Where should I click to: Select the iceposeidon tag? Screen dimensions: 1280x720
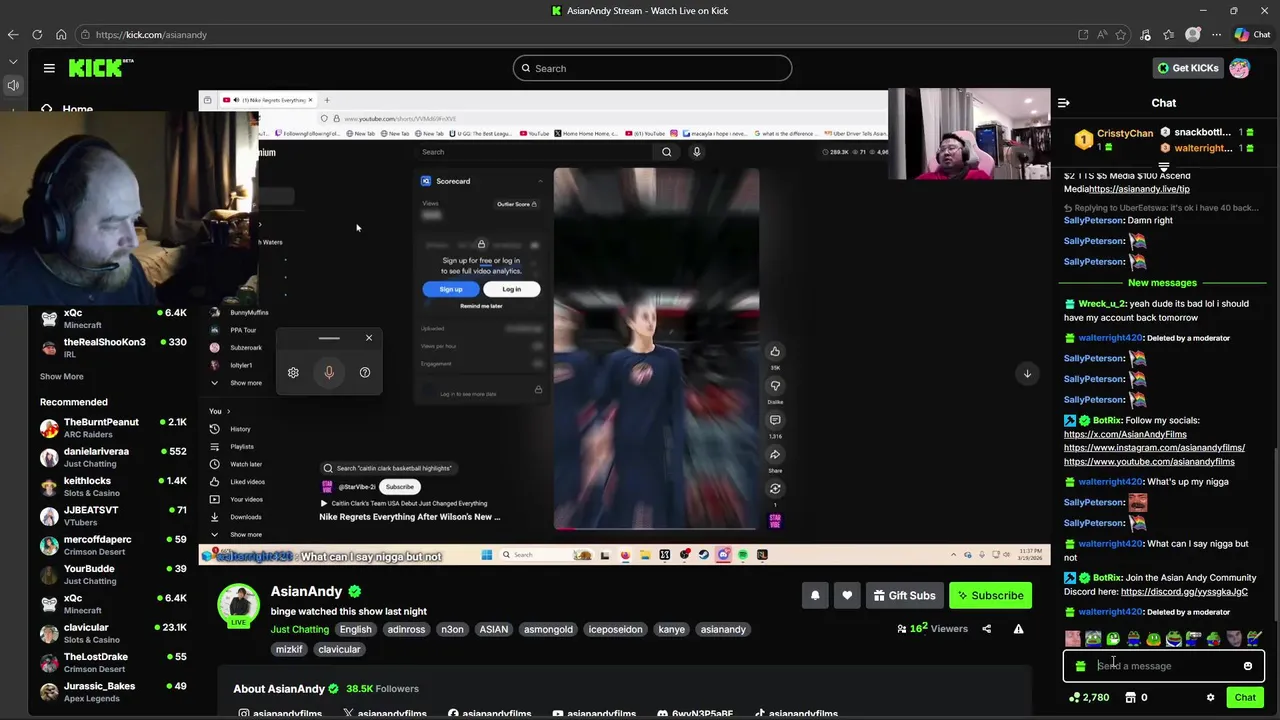(x=615, y=629)
